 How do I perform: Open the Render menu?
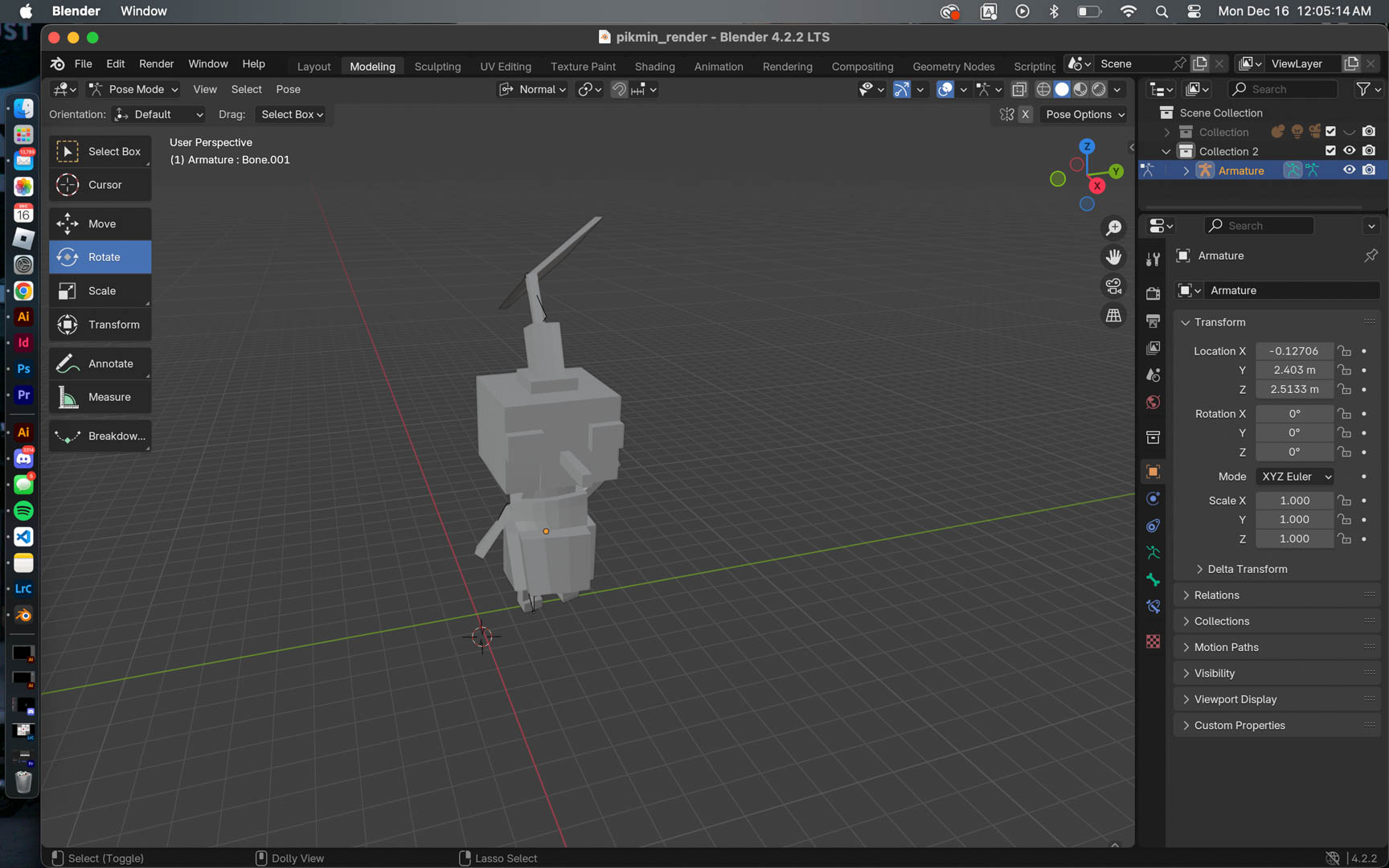(156, 63)
